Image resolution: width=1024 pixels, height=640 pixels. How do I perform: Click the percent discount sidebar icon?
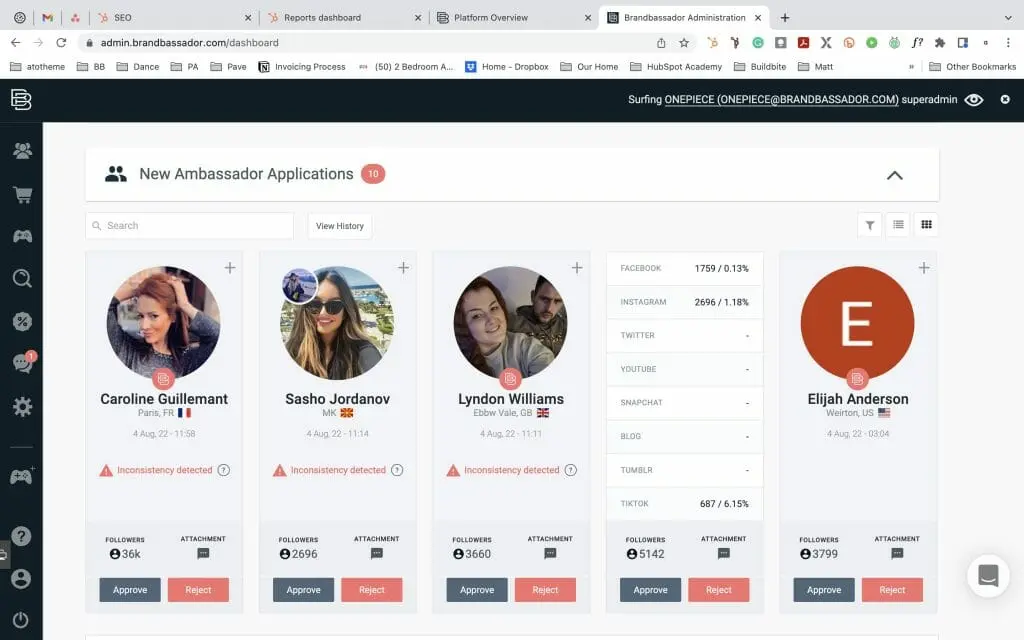(x=21, y=321)
